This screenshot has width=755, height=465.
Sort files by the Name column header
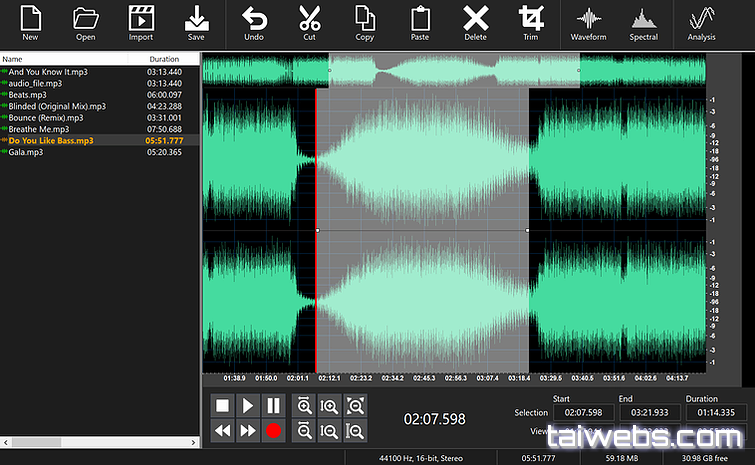point(12,60)
